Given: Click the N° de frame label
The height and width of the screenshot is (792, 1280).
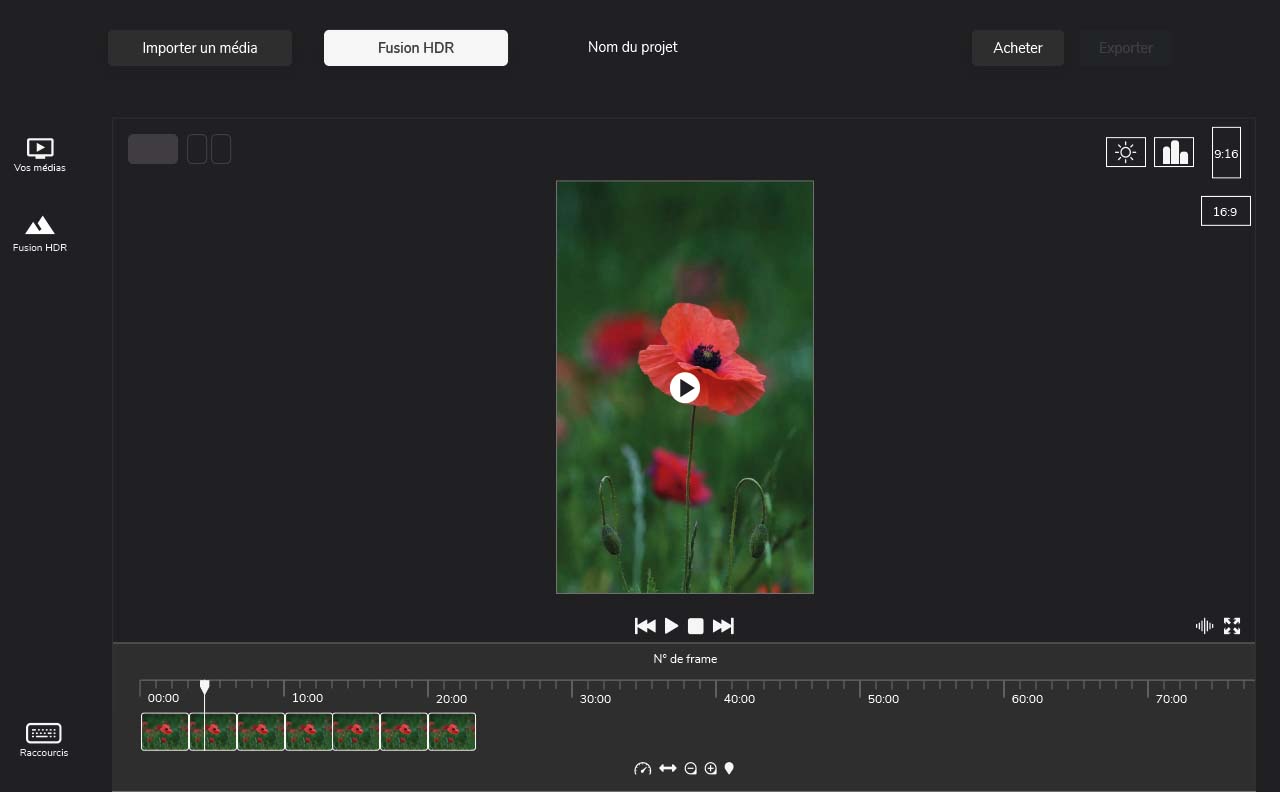Looking at the screenshot, I should 685,659.
